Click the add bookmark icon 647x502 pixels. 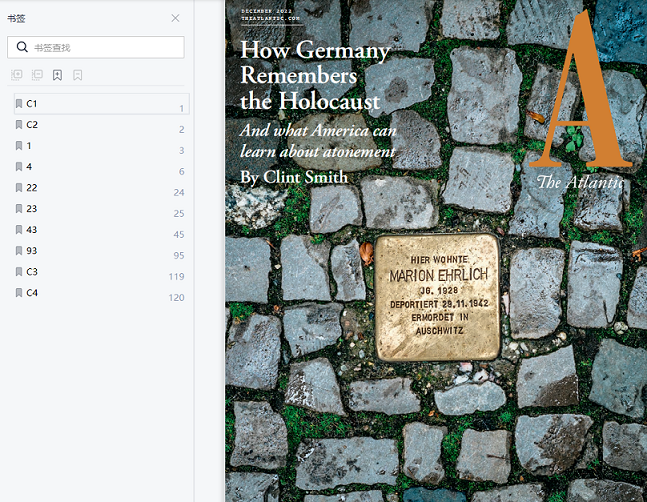(57, 75)
